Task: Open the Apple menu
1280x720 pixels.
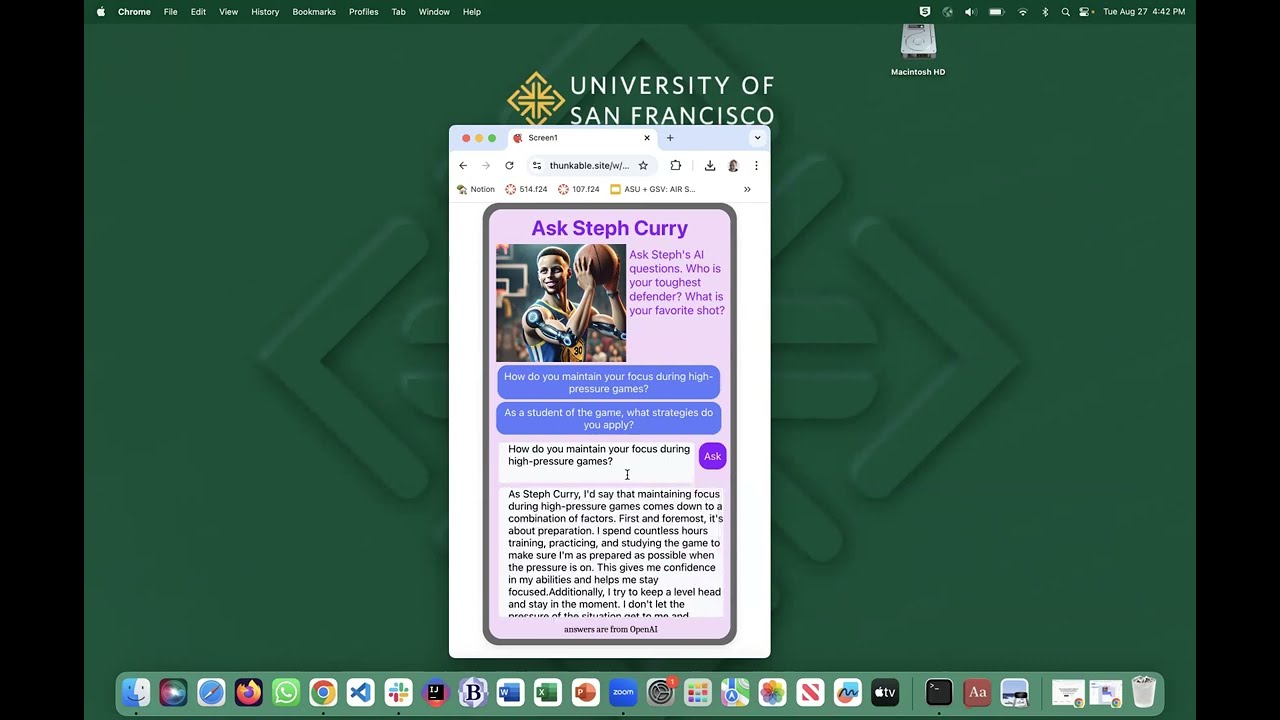Action: coord(101,12)
